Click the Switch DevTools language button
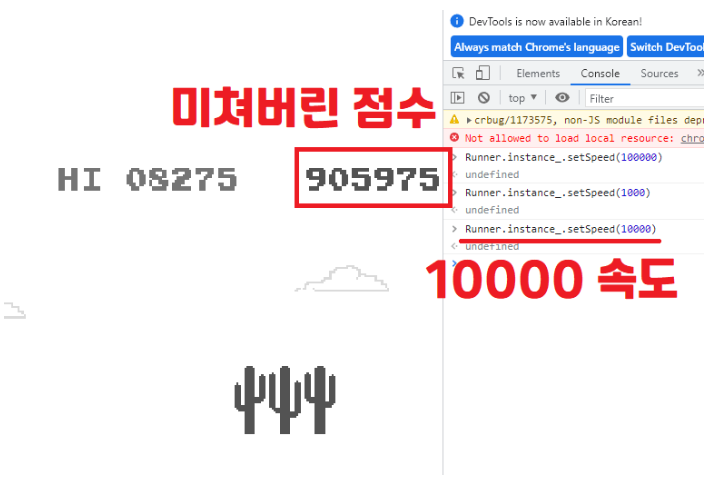This screenshot has width=710, height=480. click(667, 47)
